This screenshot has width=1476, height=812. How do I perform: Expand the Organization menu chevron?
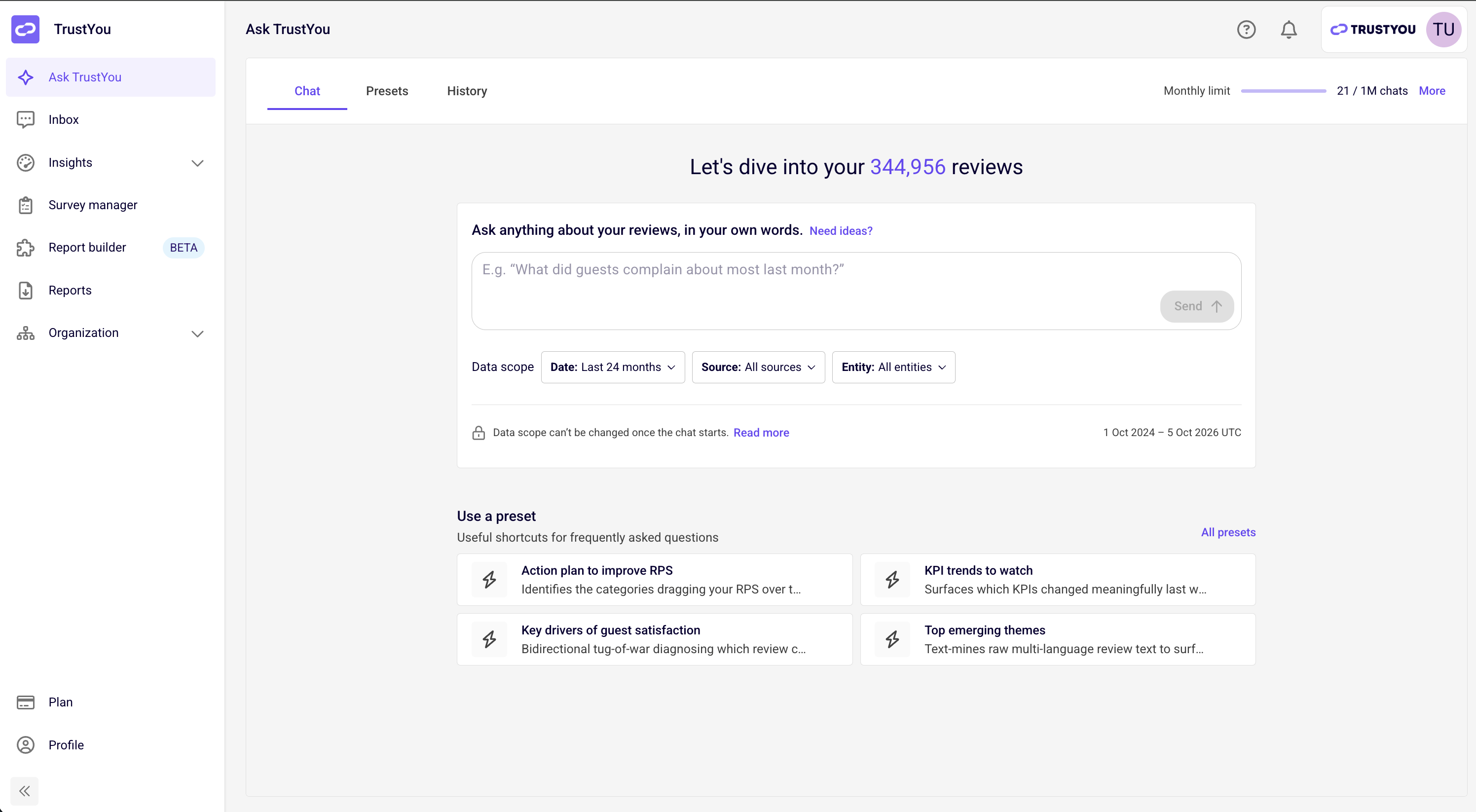pos(198,333)
